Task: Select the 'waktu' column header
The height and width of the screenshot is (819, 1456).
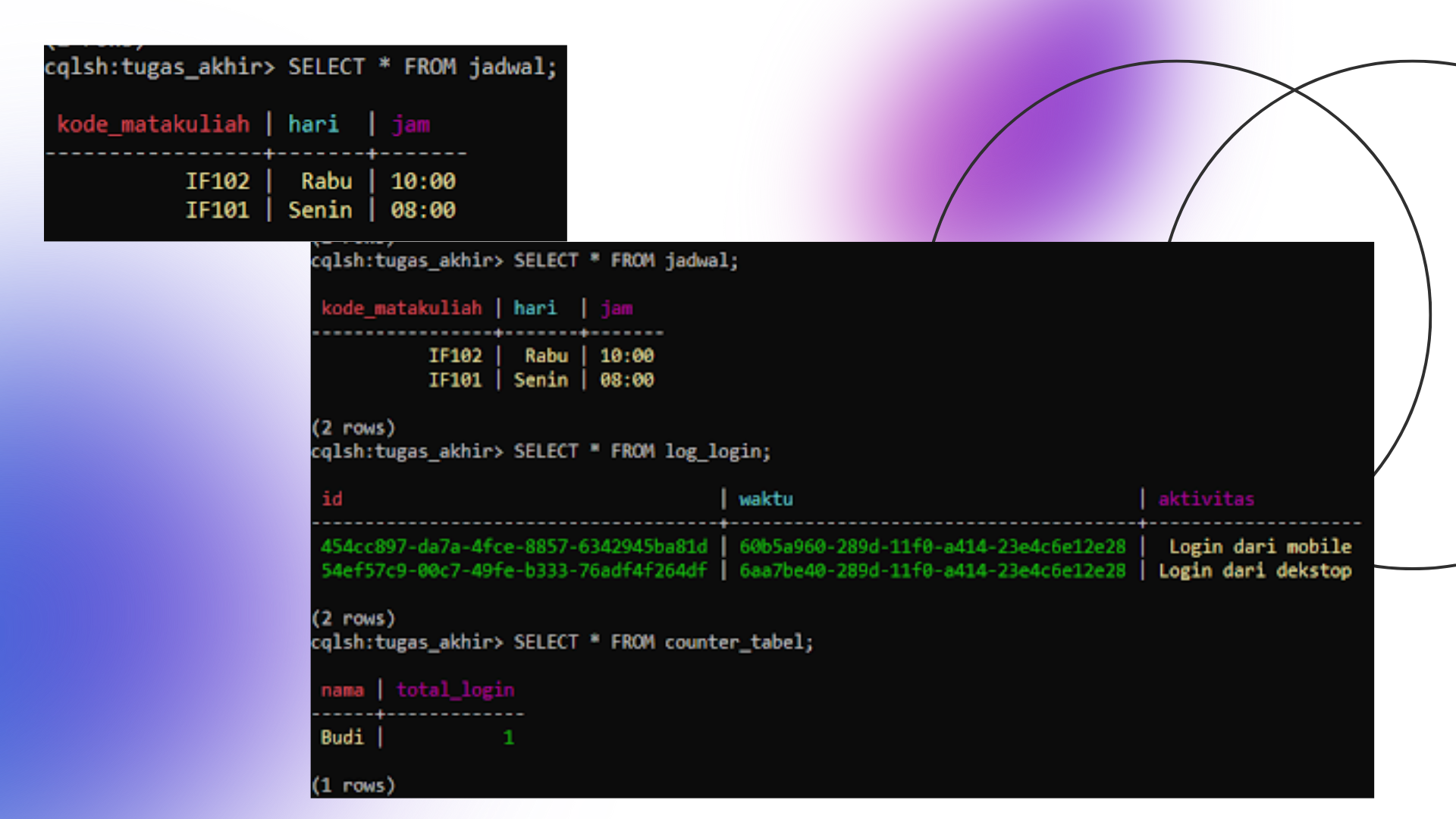Action: point(766,499)
